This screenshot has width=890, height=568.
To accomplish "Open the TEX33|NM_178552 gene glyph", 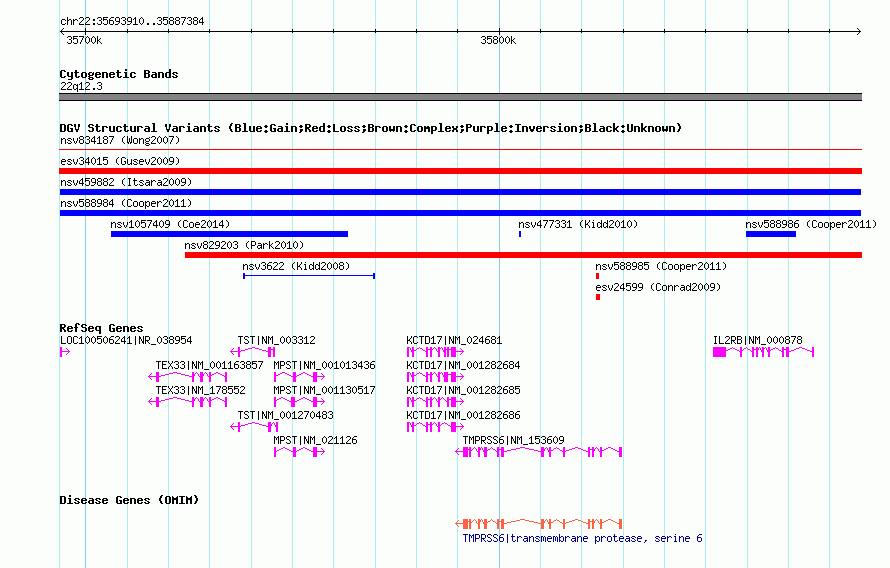I will coord(188,402).
